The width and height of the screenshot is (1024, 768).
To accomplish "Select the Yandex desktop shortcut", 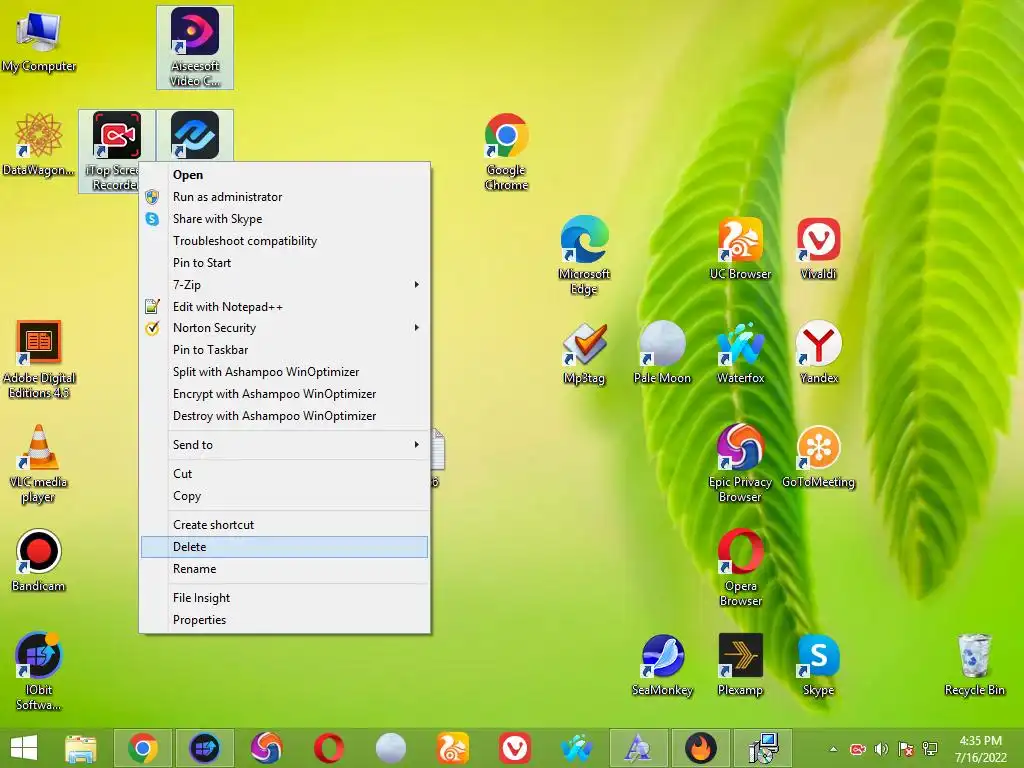I will point(818,353).
